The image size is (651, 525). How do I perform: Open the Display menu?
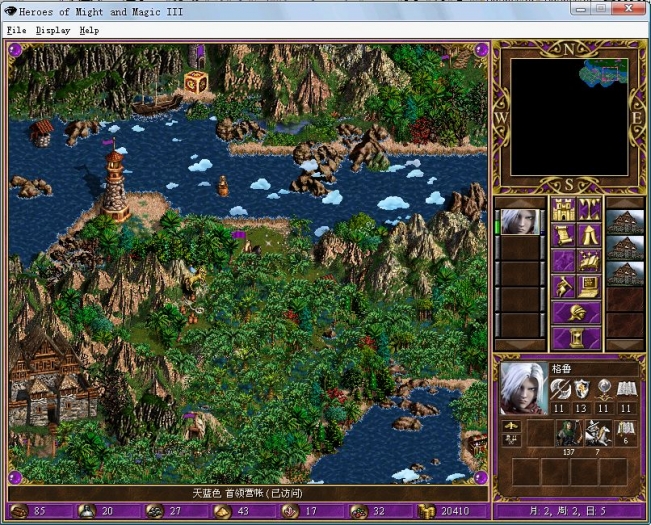pos(53,30)
